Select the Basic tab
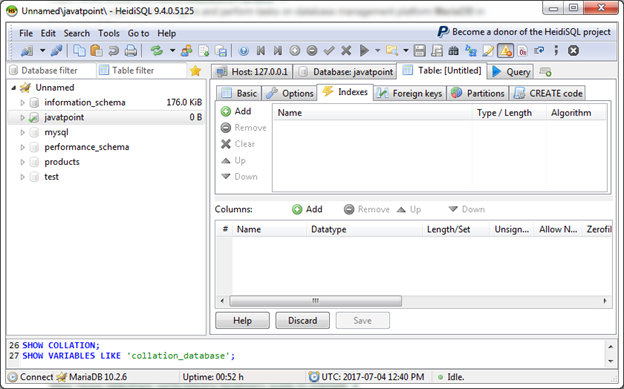This screenshot has width=624, height=389. (x=239, y=93)
